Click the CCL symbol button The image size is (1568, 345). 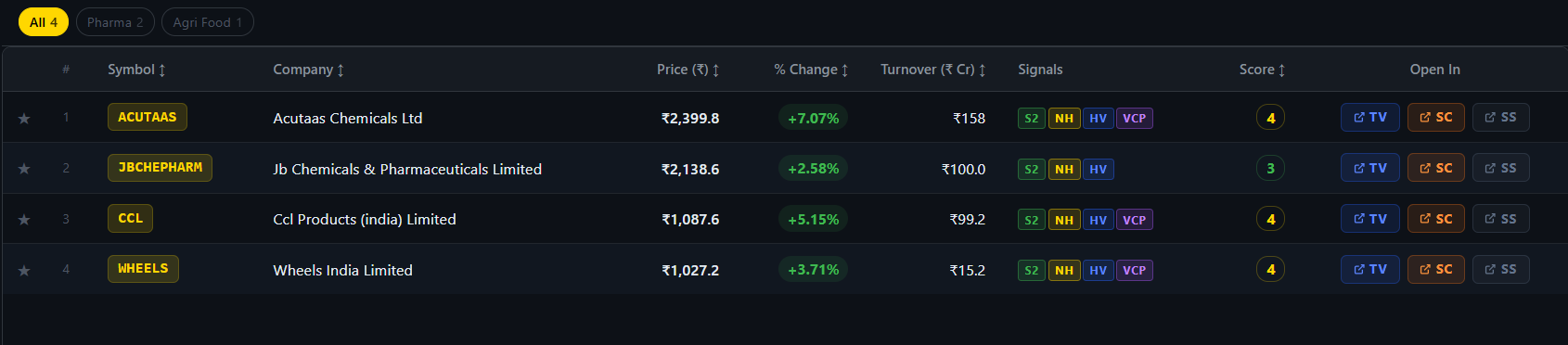pos(130,219)
